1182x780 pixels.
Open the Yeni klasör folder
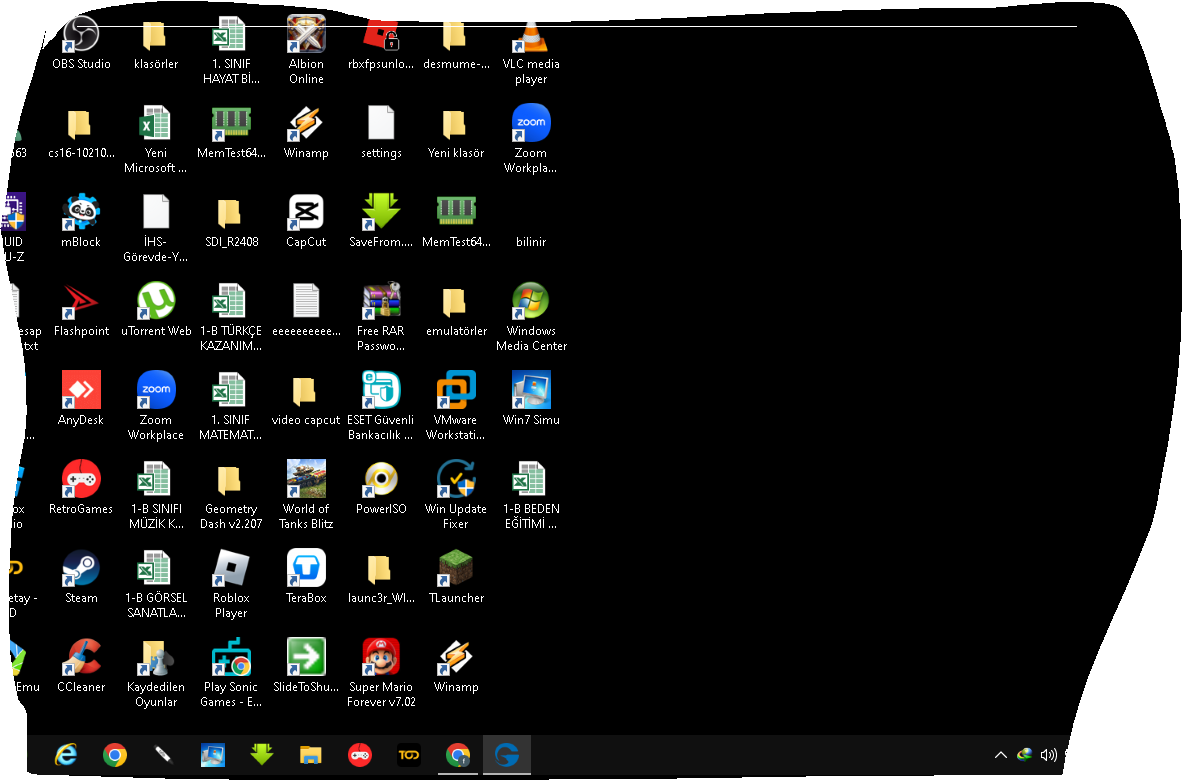(456, 132)
